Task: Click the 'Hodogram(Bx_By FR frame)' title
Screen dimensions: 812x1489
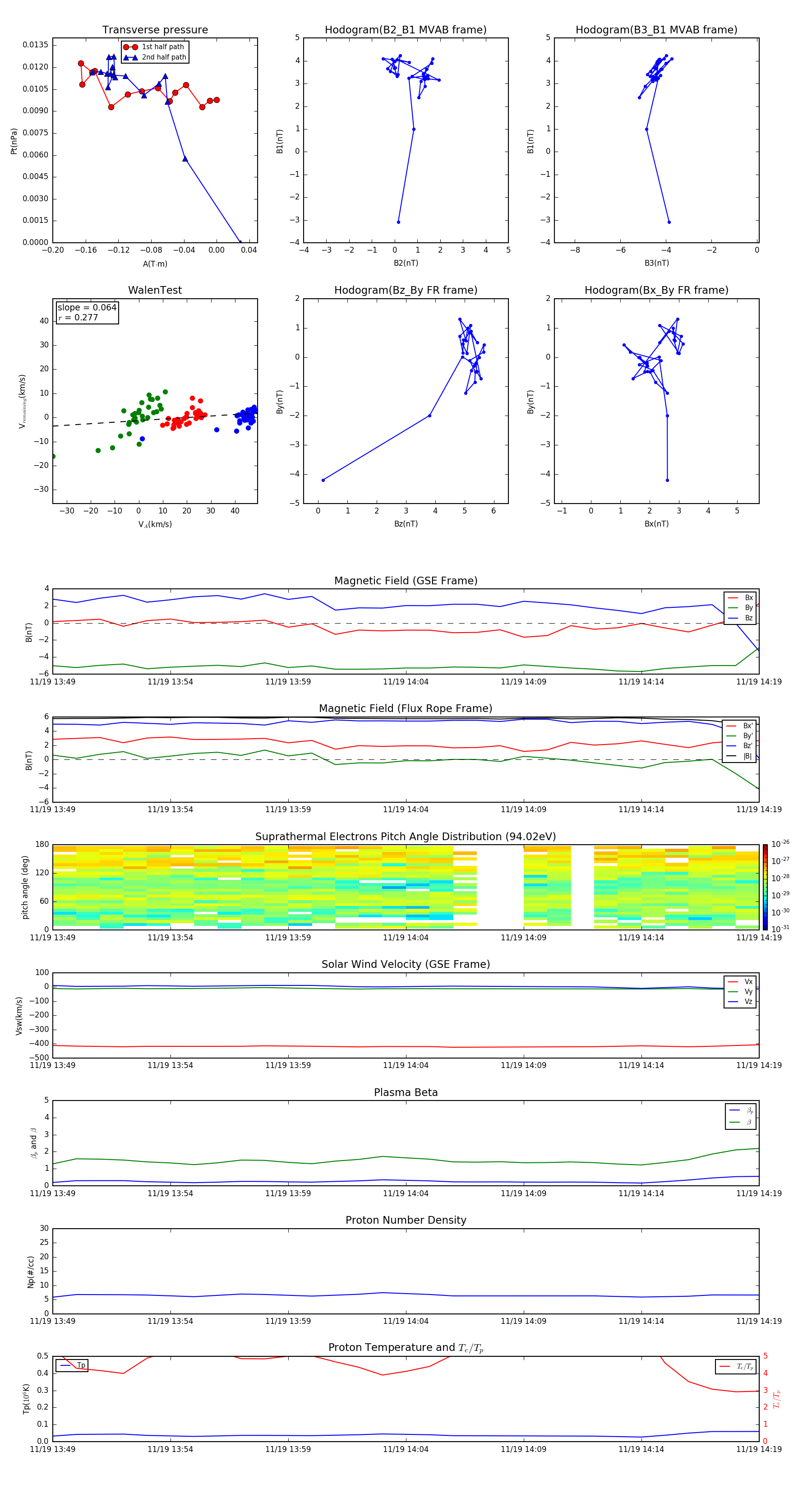Action: [656, 290]
